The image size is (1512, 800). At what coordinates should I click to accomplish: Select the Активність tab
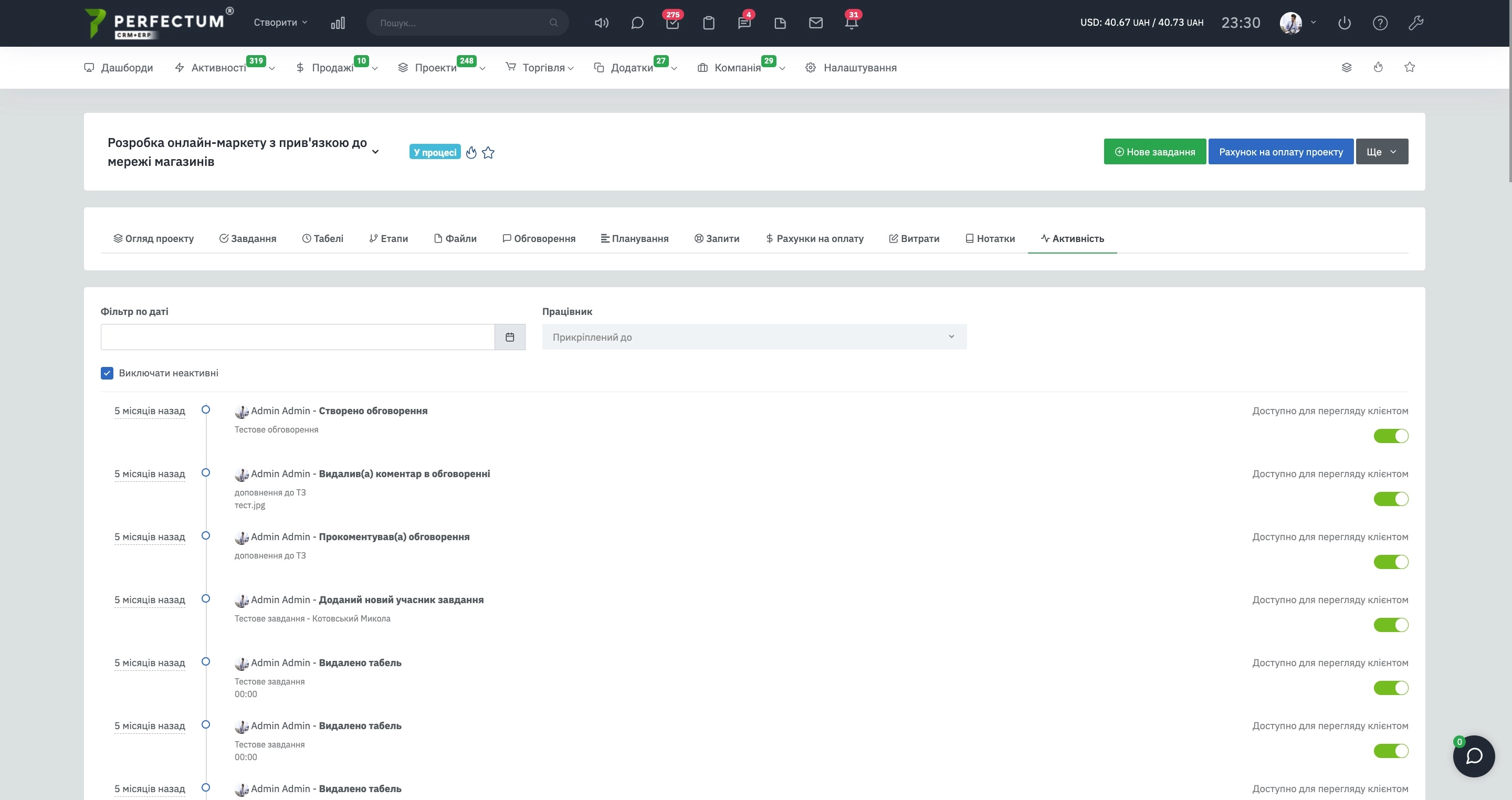(1073, 238)
